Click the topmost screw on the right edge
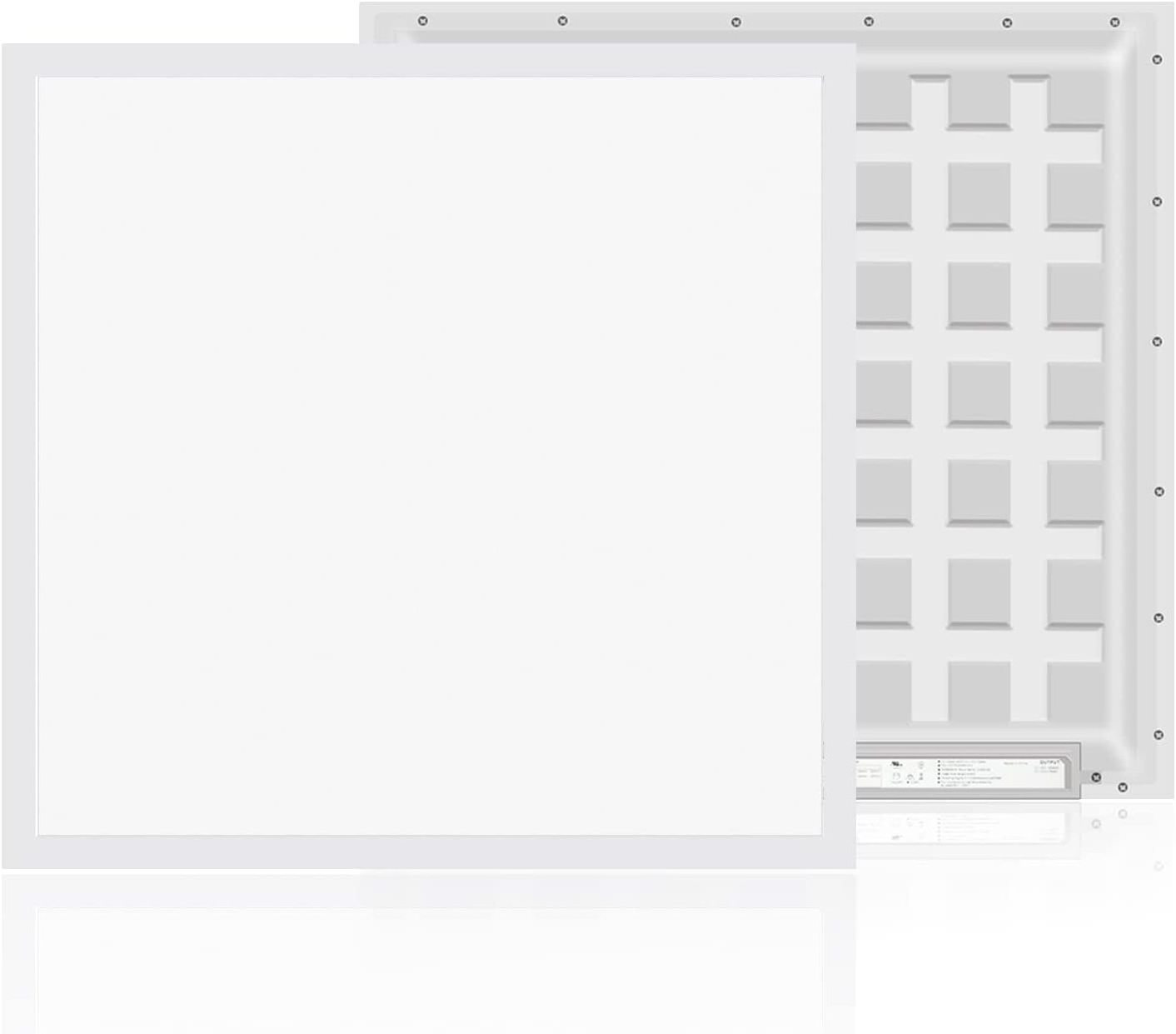This screenshot has width=1176, height=1034. 1157,60
